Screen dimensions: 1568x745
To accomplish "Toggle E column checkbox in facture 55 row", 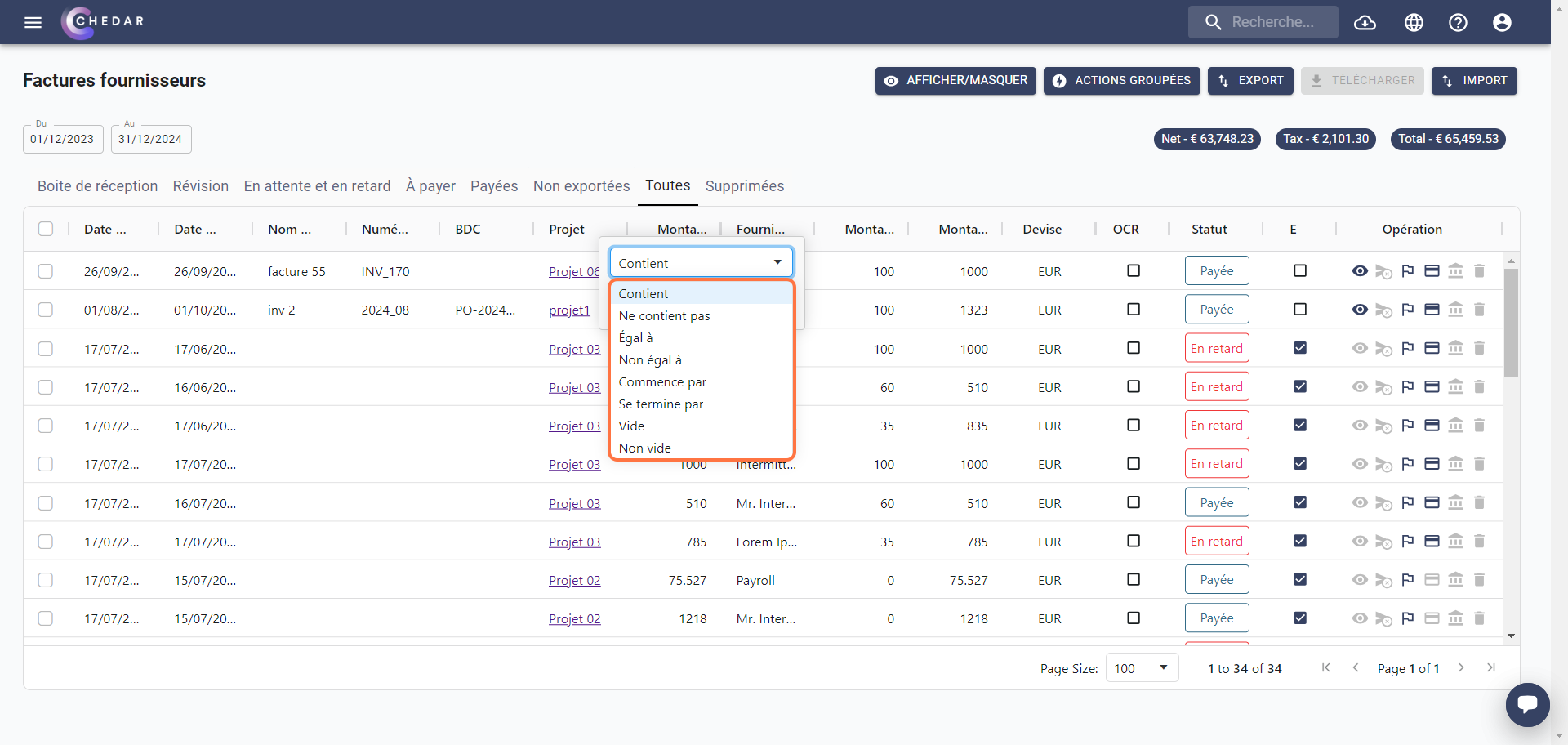I will [1300, 270].
